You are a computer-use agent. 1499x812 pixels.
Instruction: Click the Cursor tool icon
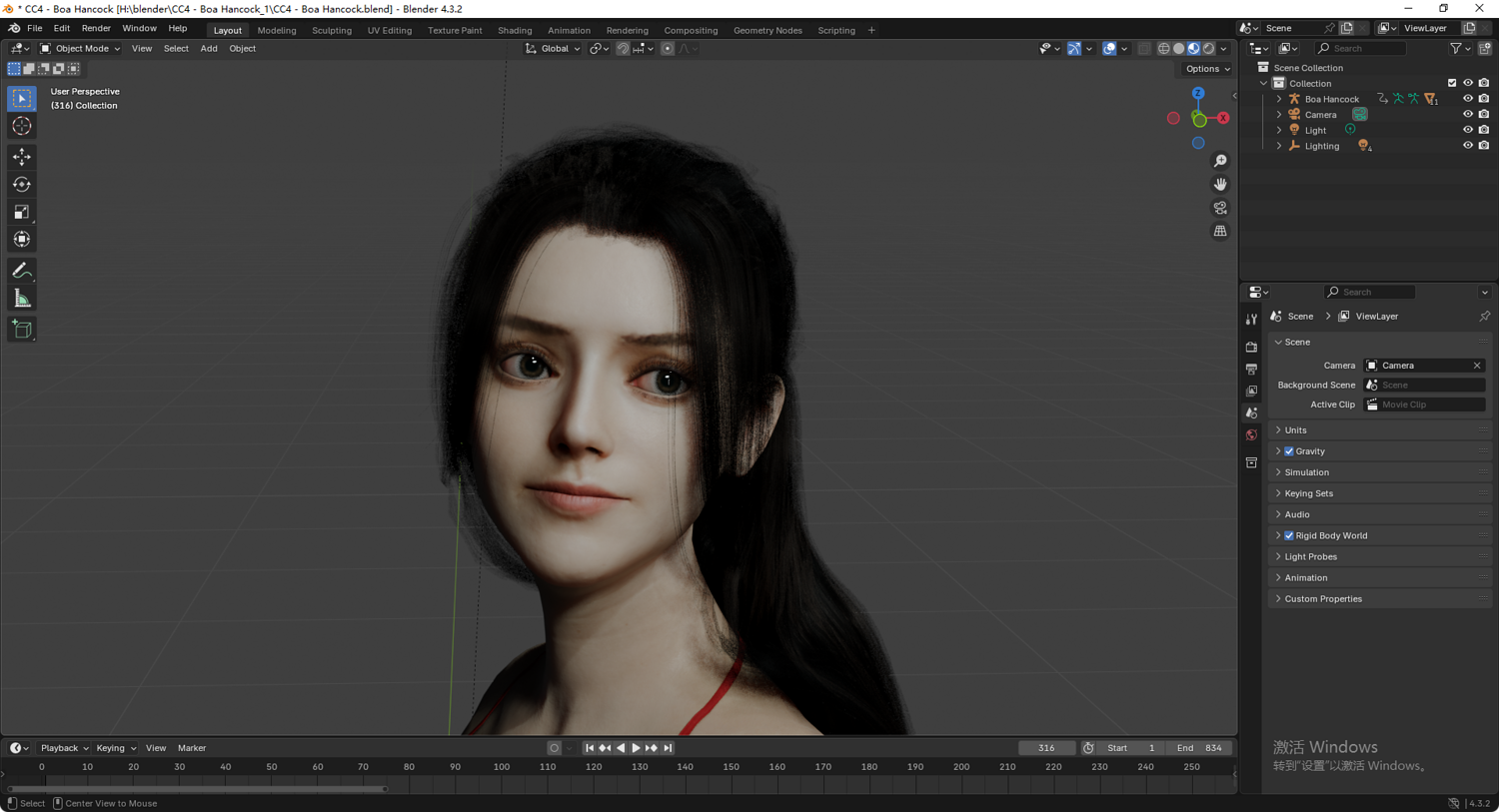22,127
